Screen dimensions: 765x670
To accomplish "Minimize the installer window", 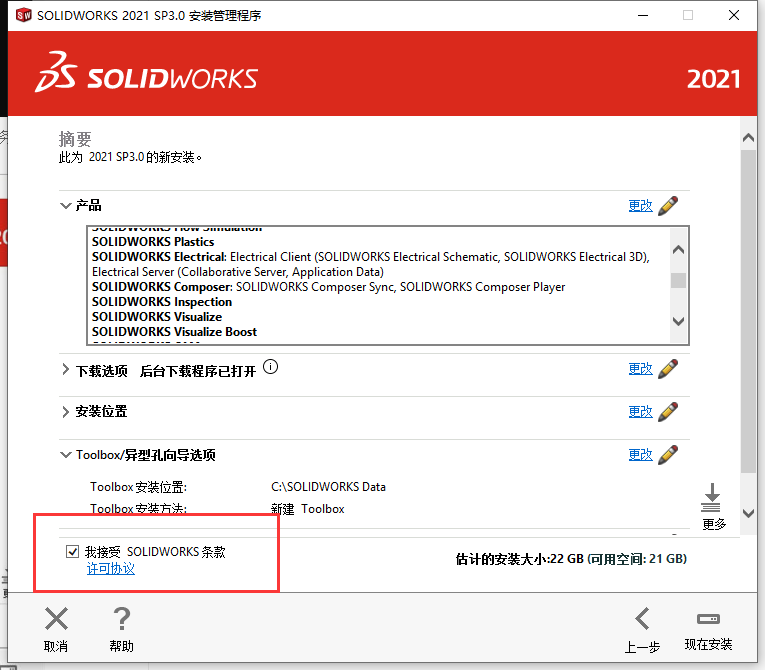I will pos(643,15).
